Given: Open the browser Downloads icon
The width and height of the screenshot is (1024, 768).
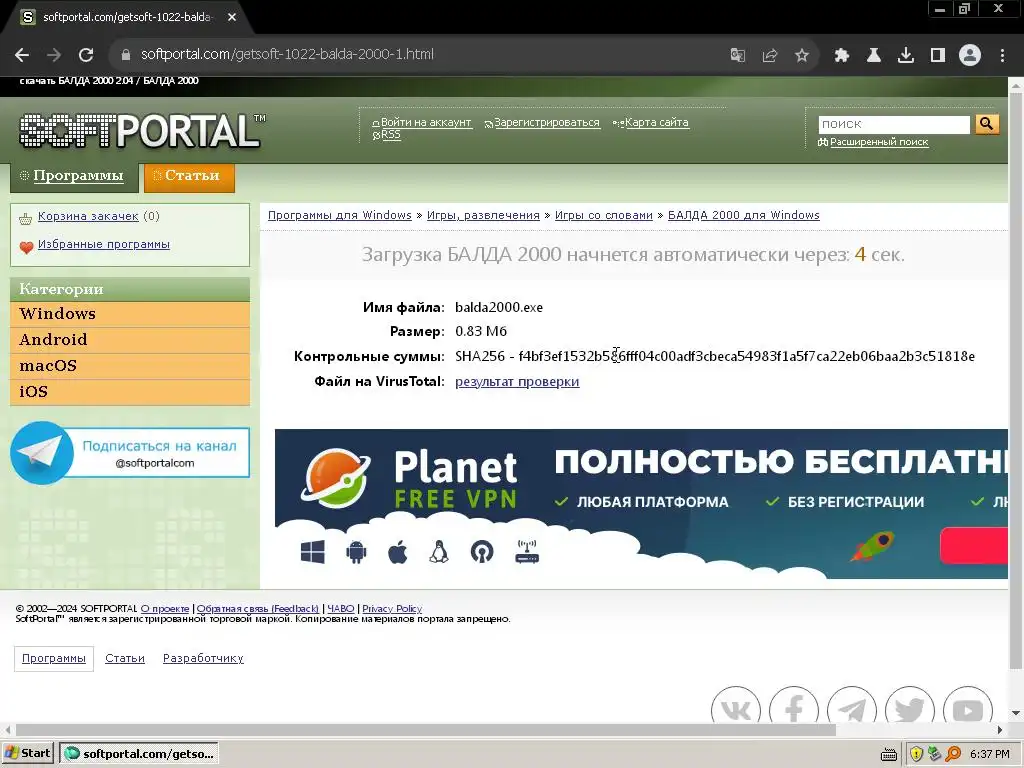Looking at the screenshot, I should click(905, 56).
